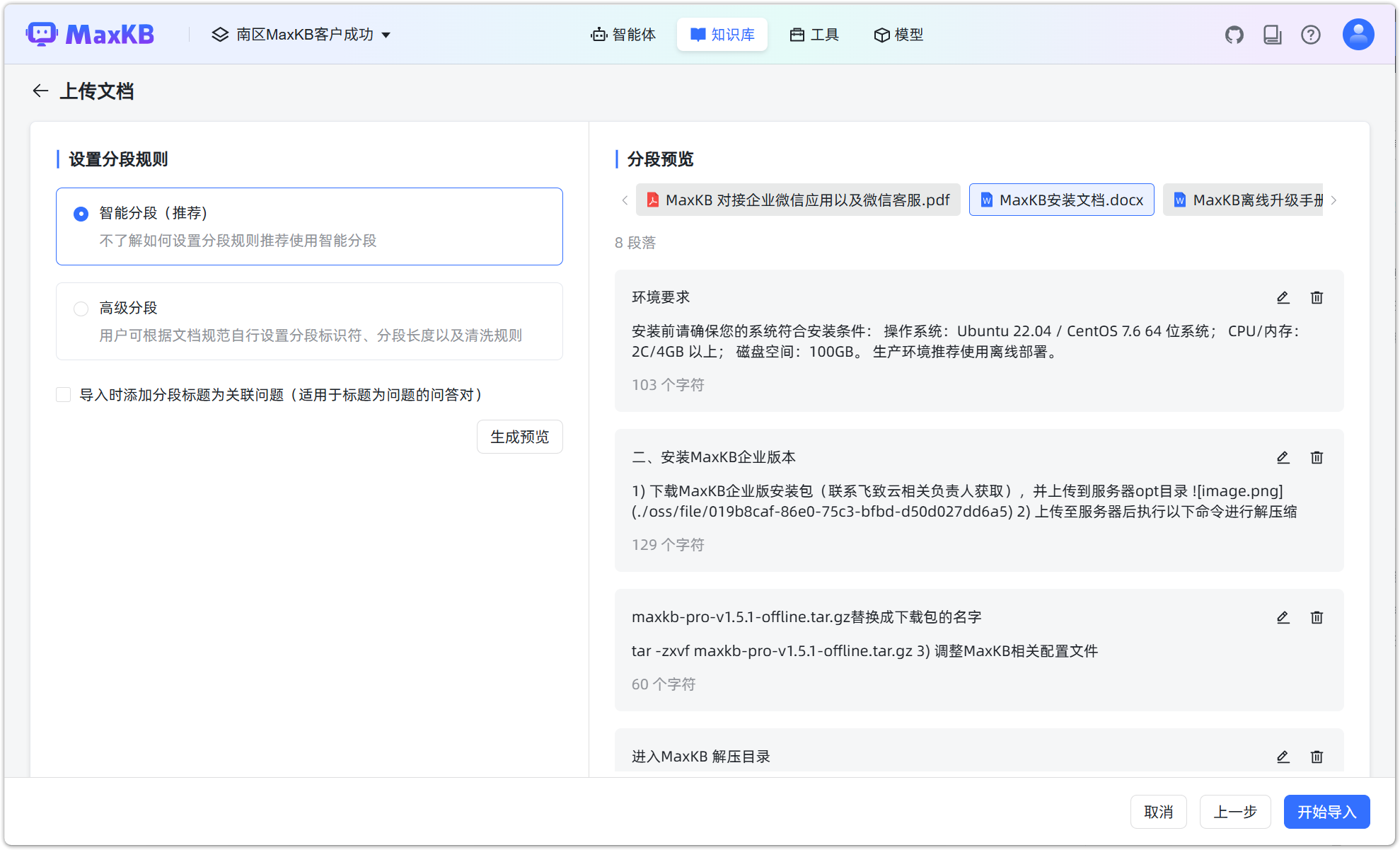This screenshot has width=1400, height=850.
Task: Open the user avatar menu
Action: [1358, 34]
